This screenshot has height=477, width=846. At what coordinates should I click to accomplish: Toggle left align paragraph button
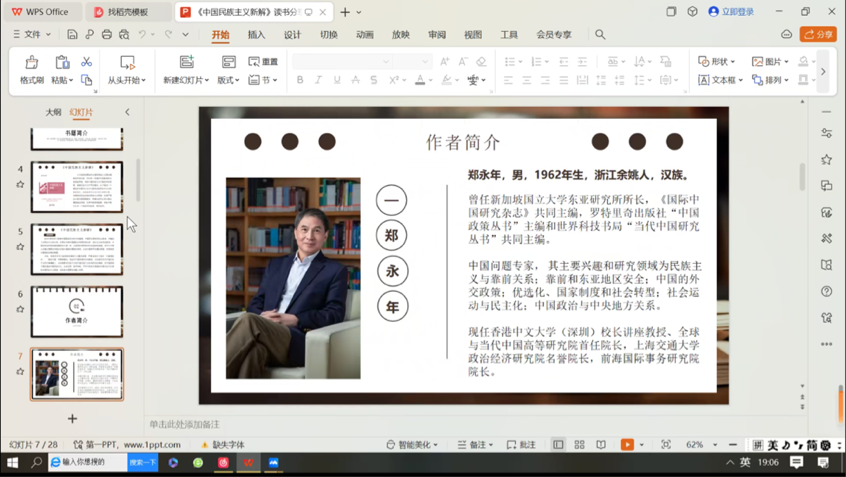tap(508, 80)
